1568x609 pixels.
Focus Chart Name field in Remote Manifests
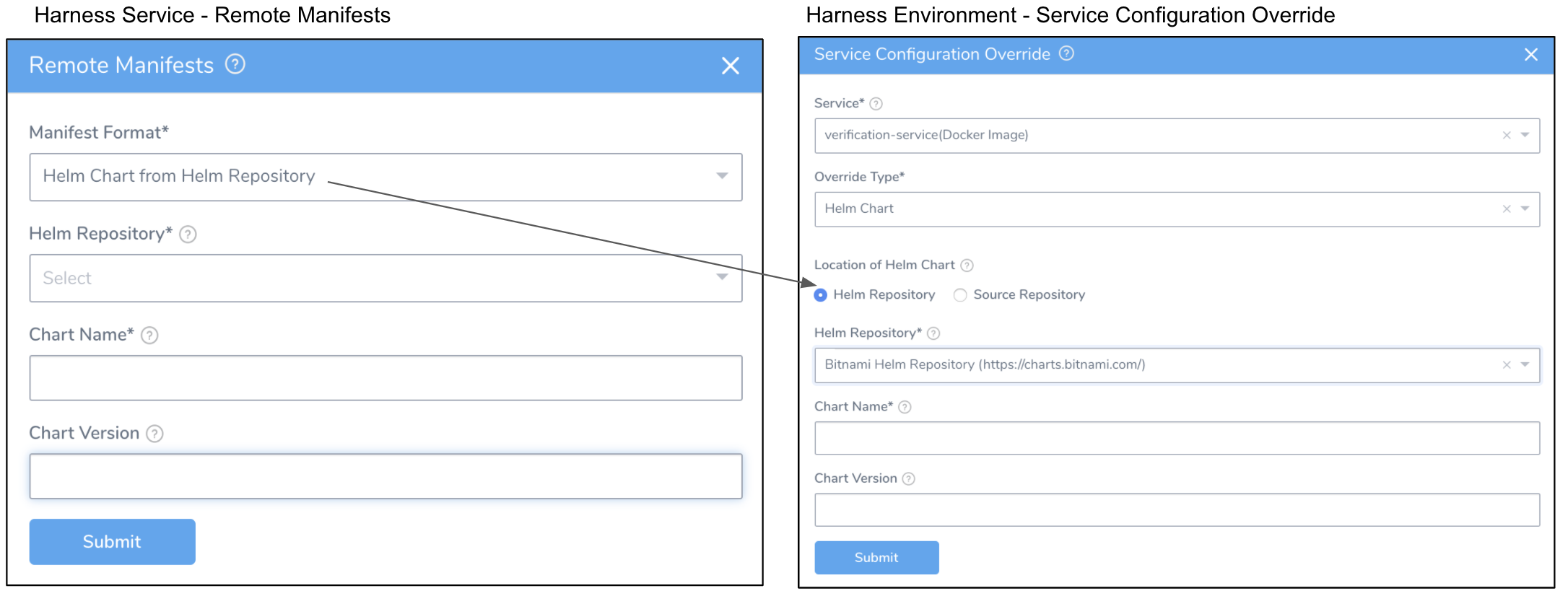[x=386, y=377]
